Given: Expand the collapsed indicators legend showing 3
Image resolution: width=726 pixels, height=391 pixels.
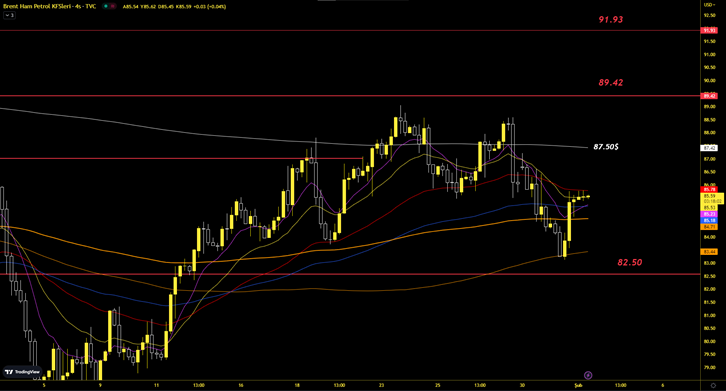Looking at the screenshot, I should tap(9, 15).
